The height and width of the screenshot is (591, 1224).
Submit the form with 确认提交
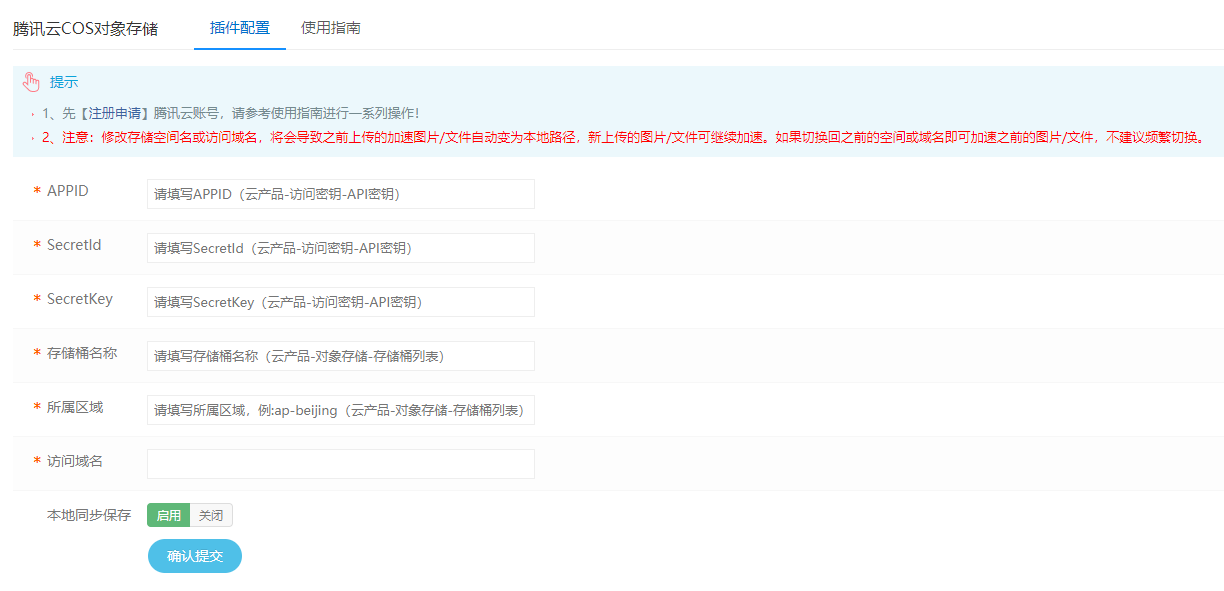coord(195,556)
